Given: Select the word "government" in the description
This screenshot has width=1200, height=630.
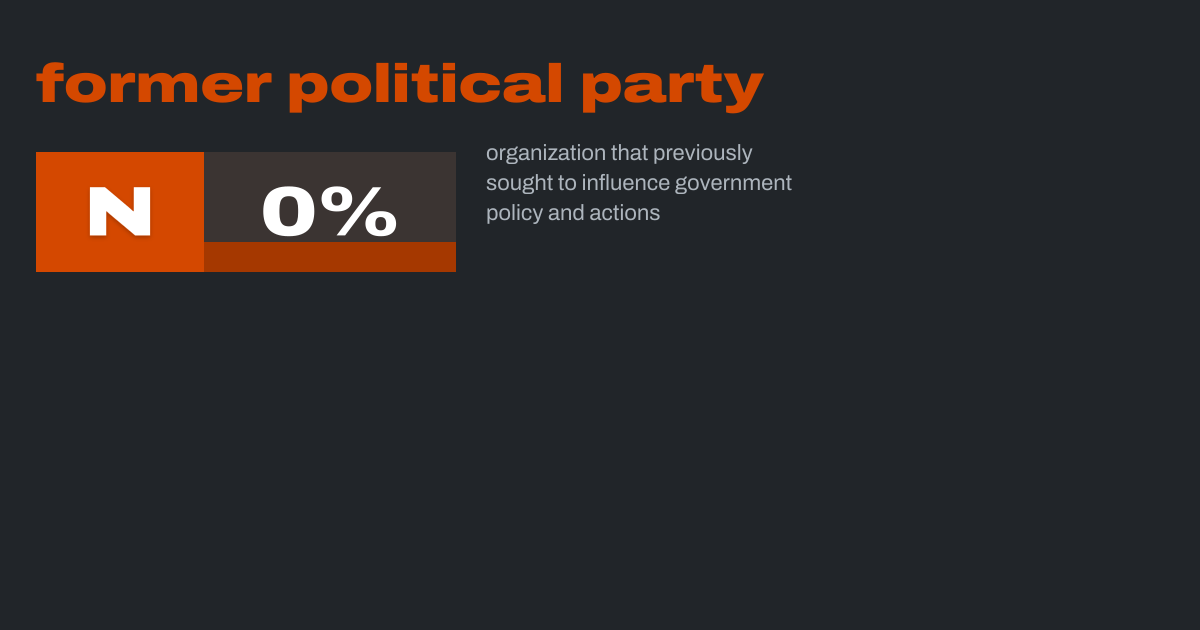Looking at the screenshot, I should point(733,183).
